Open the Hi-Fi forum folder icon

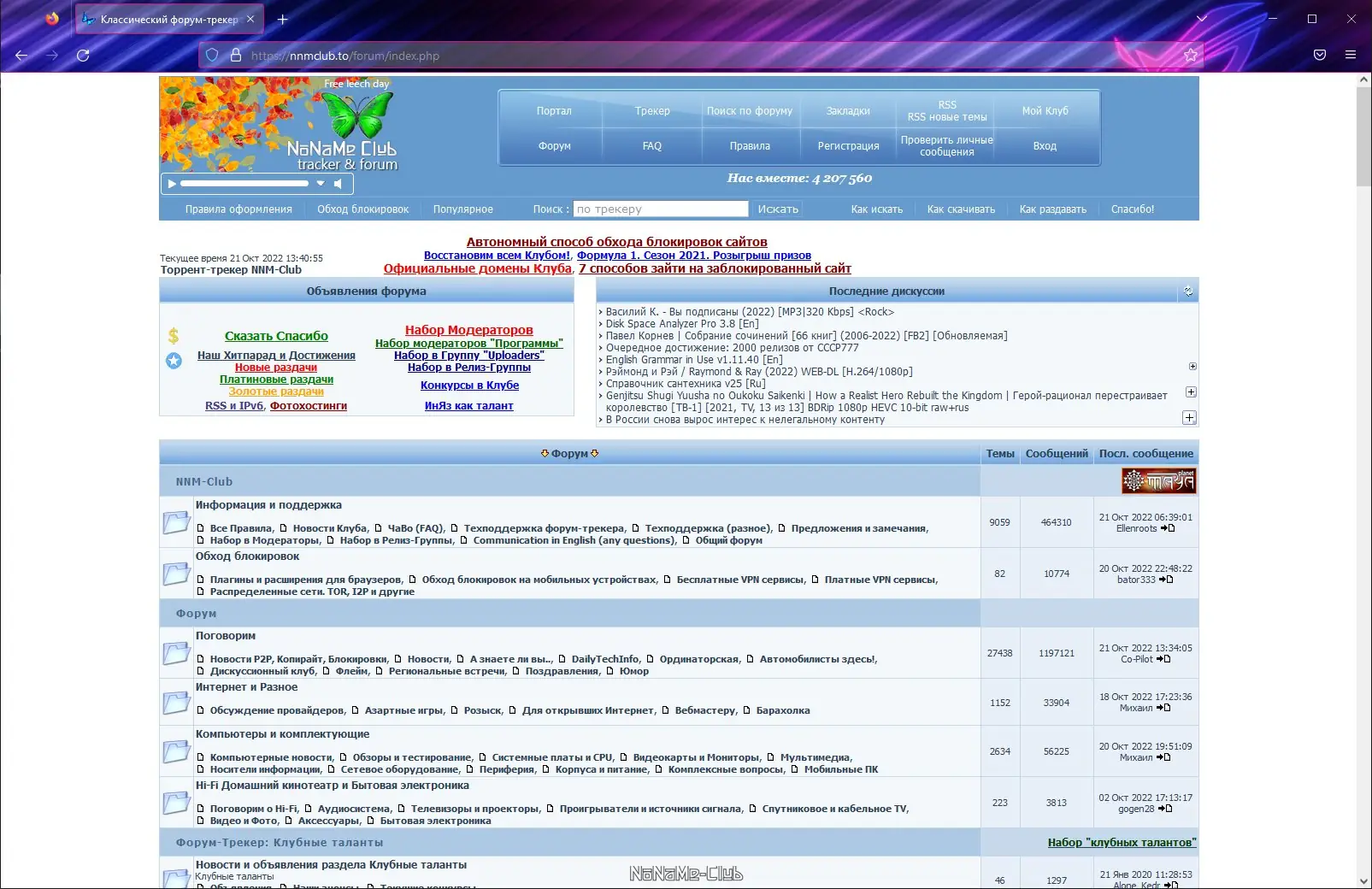click(176, 803)
